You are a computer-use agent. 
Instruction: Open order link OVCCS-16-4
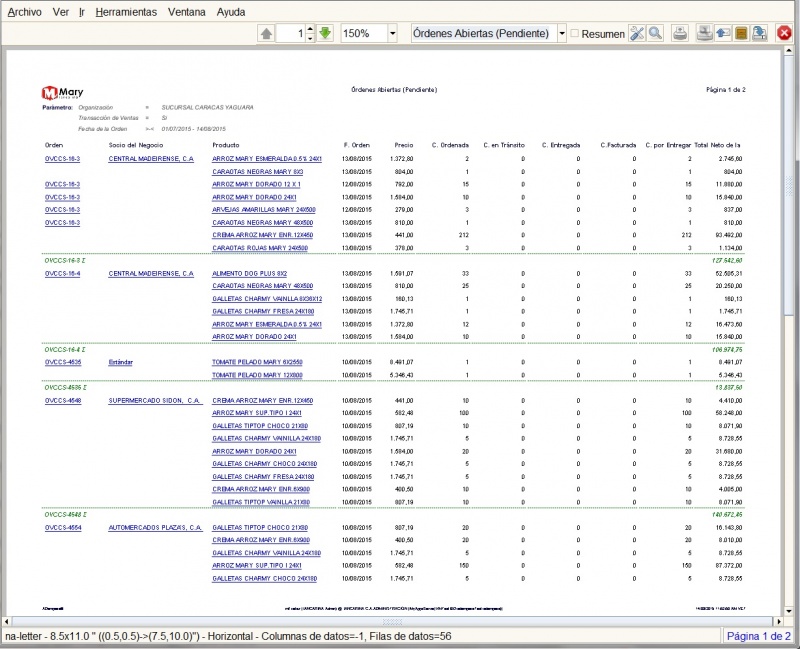point(62,273)
